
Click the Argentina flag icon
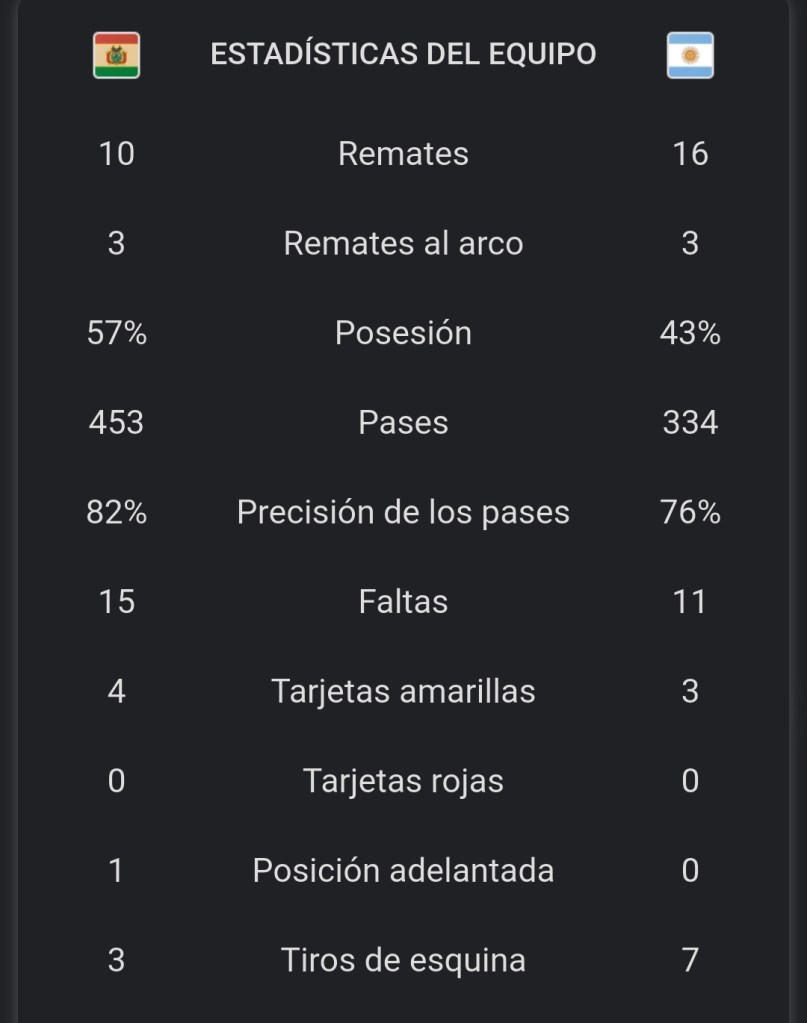(x=690, y=55)
